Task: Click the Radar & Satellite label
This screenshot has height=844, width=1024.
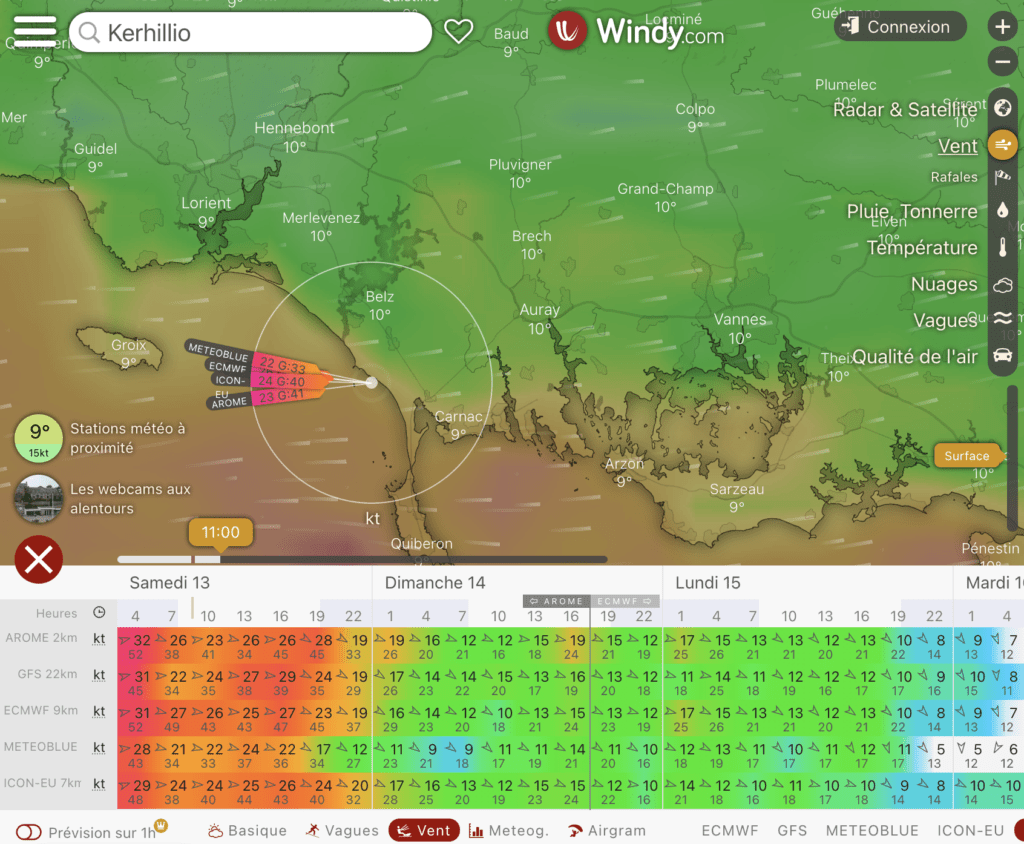Action: [905, 109]
